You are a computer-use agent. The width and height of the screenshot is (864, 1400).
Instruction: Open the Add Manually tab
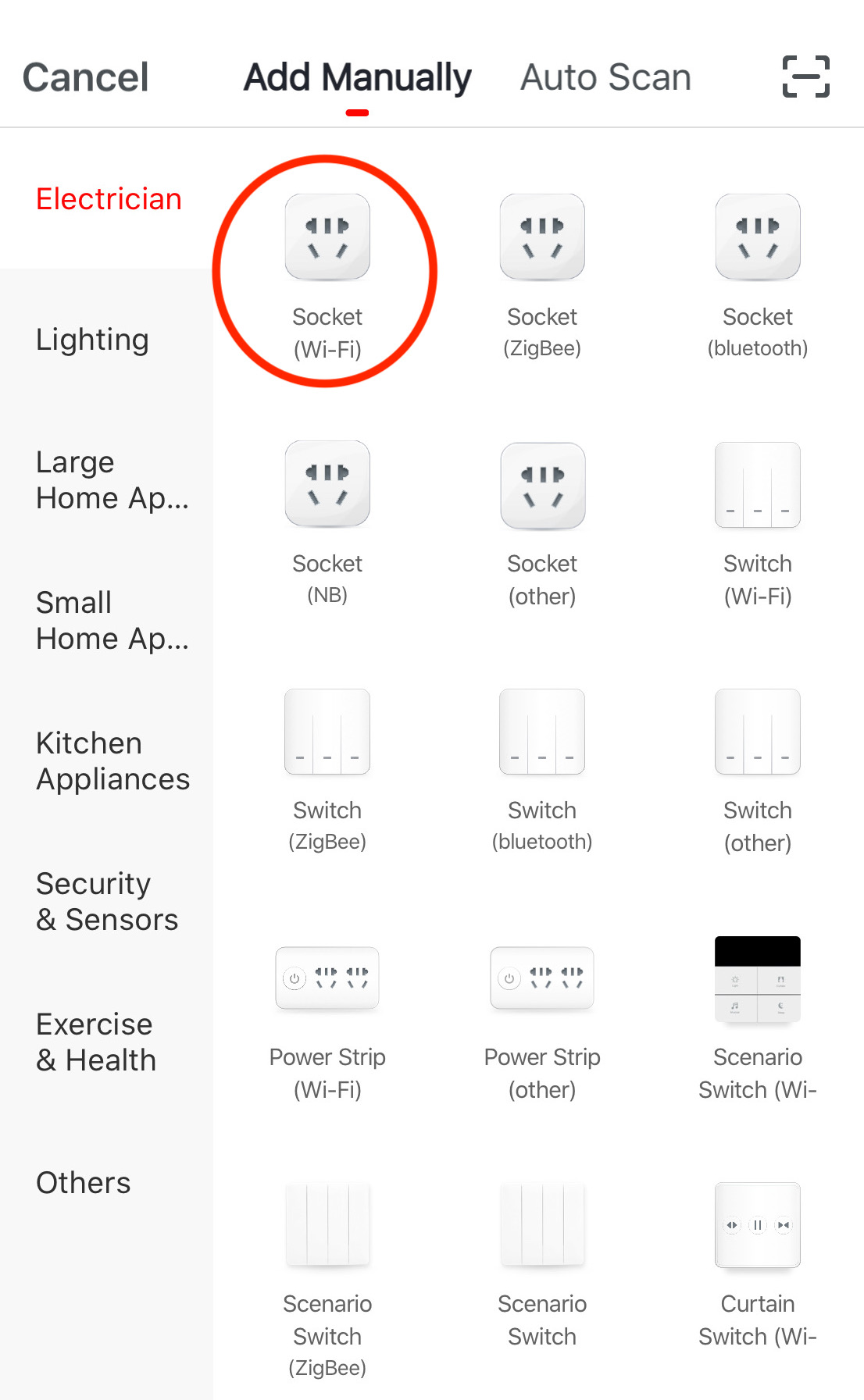pyautogui.click(x=358, y=77)
